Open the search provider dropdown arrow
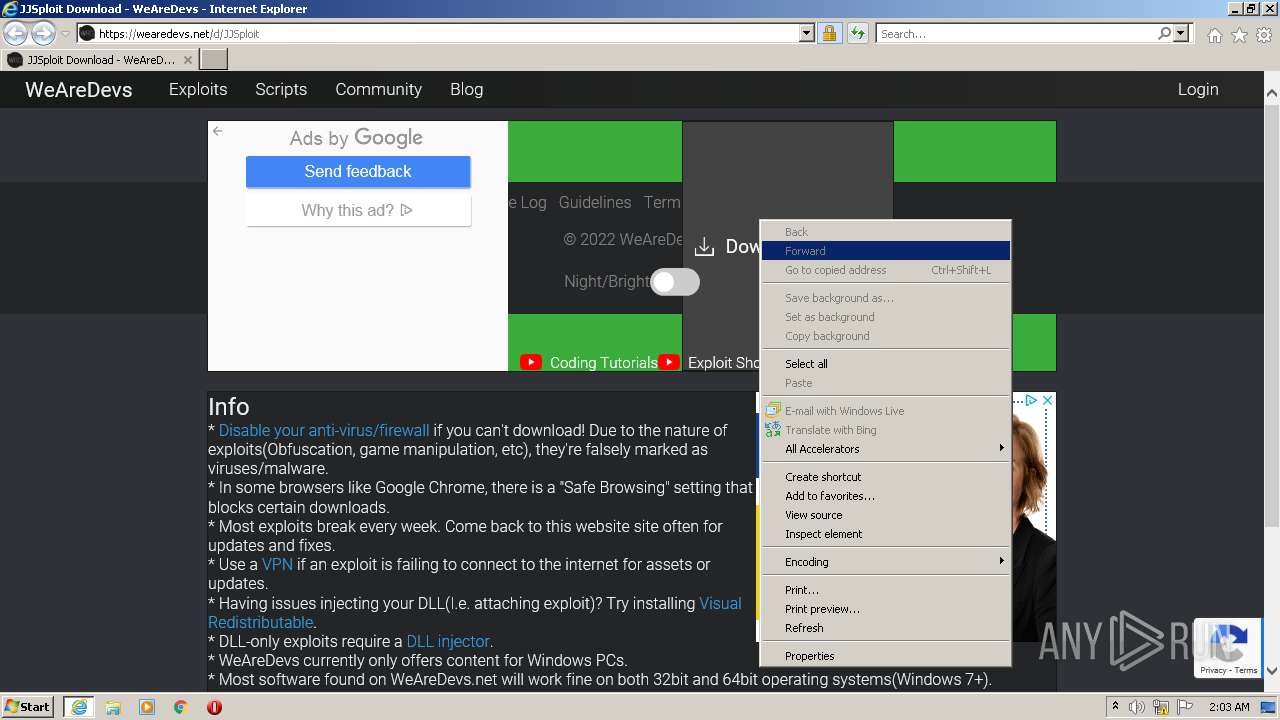This screenshot has width=1280, height=720. tap(1181, 33)
